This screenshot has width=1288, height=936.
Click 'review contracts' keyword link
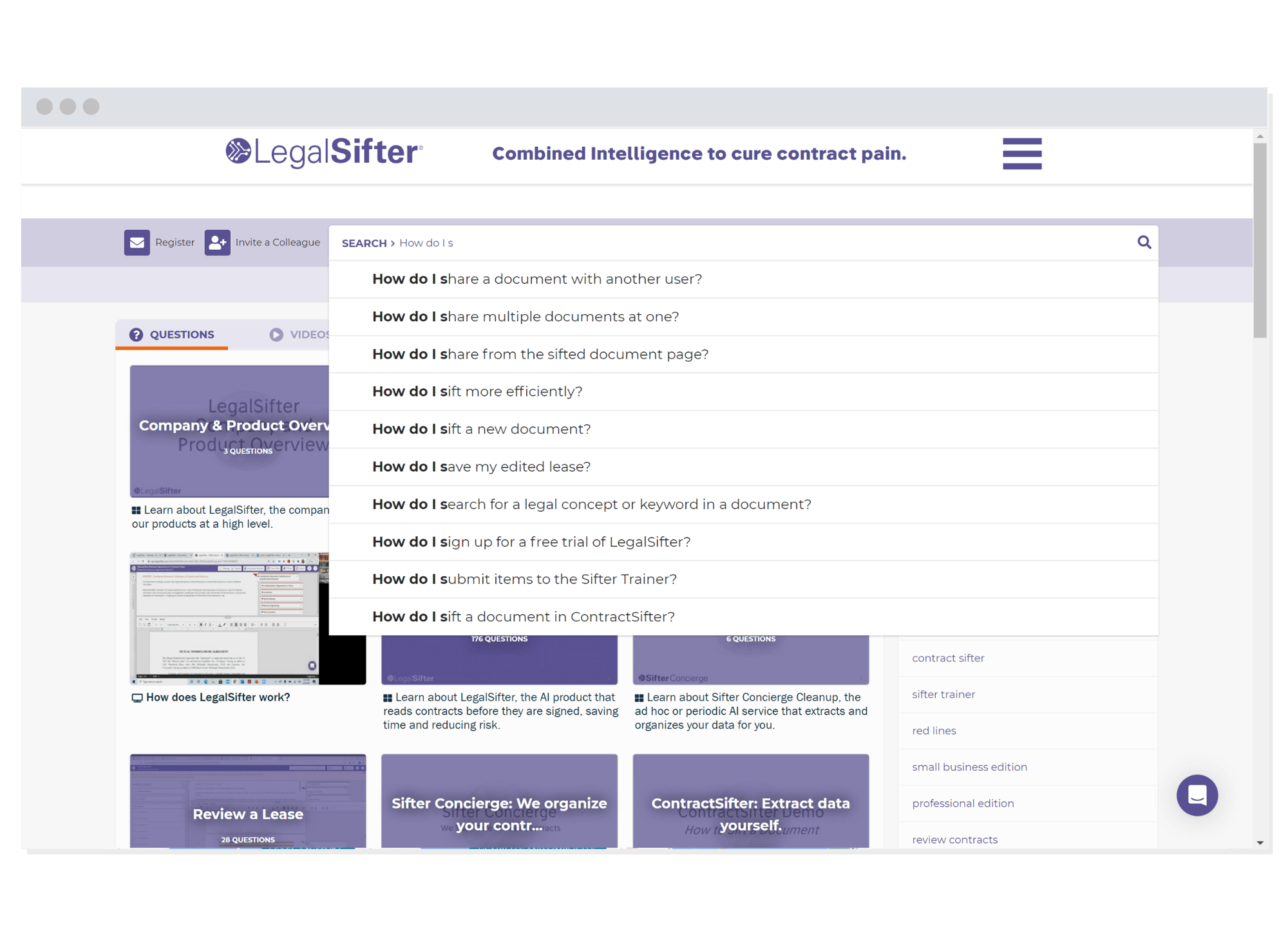pos(955,839)
